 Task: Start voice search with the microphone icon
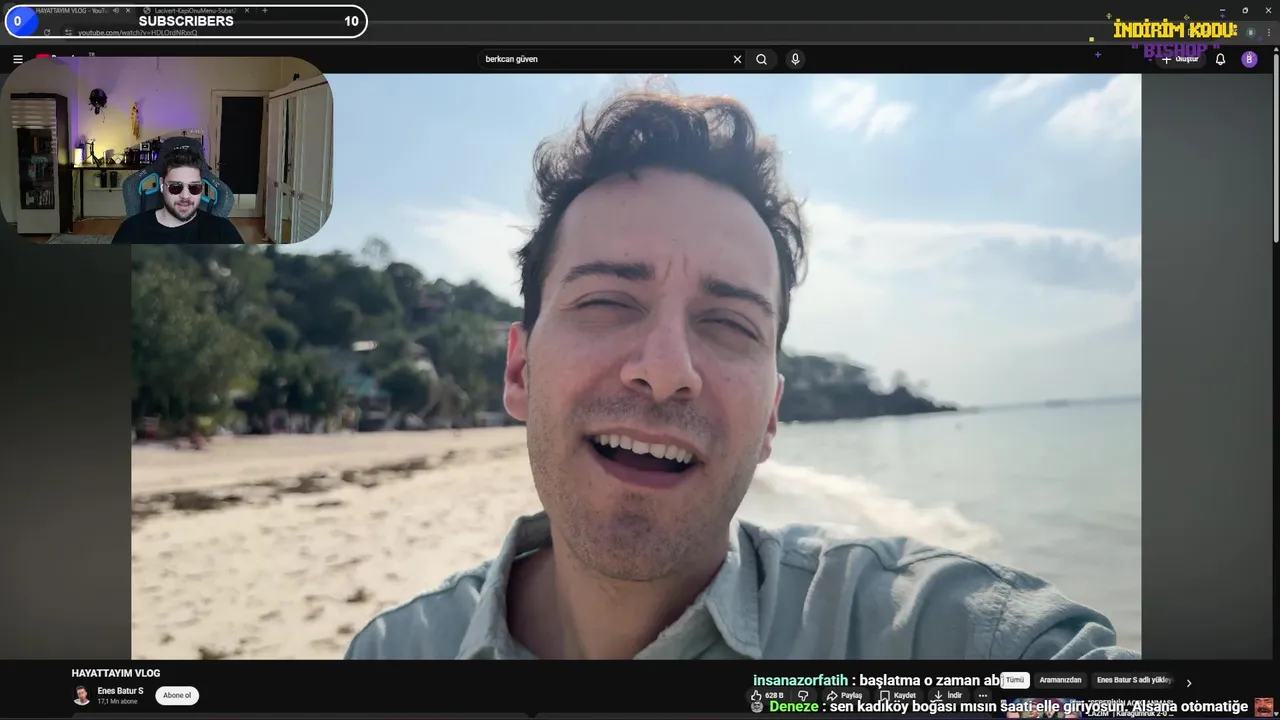click(x=795, y=59)
